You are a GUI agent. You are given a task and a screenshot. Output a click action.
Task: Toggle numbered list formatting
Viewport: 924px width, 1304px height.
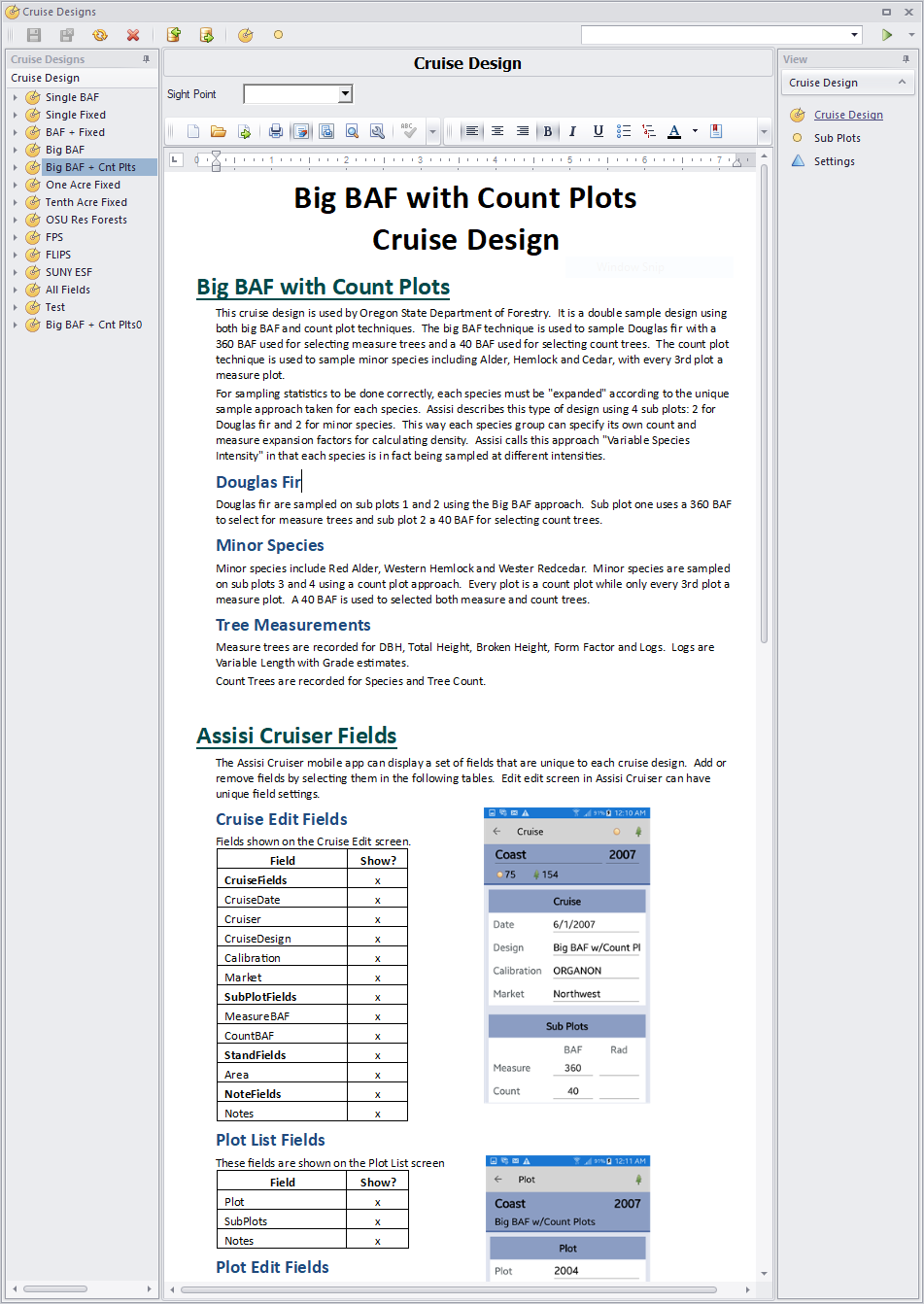[649, 131]
